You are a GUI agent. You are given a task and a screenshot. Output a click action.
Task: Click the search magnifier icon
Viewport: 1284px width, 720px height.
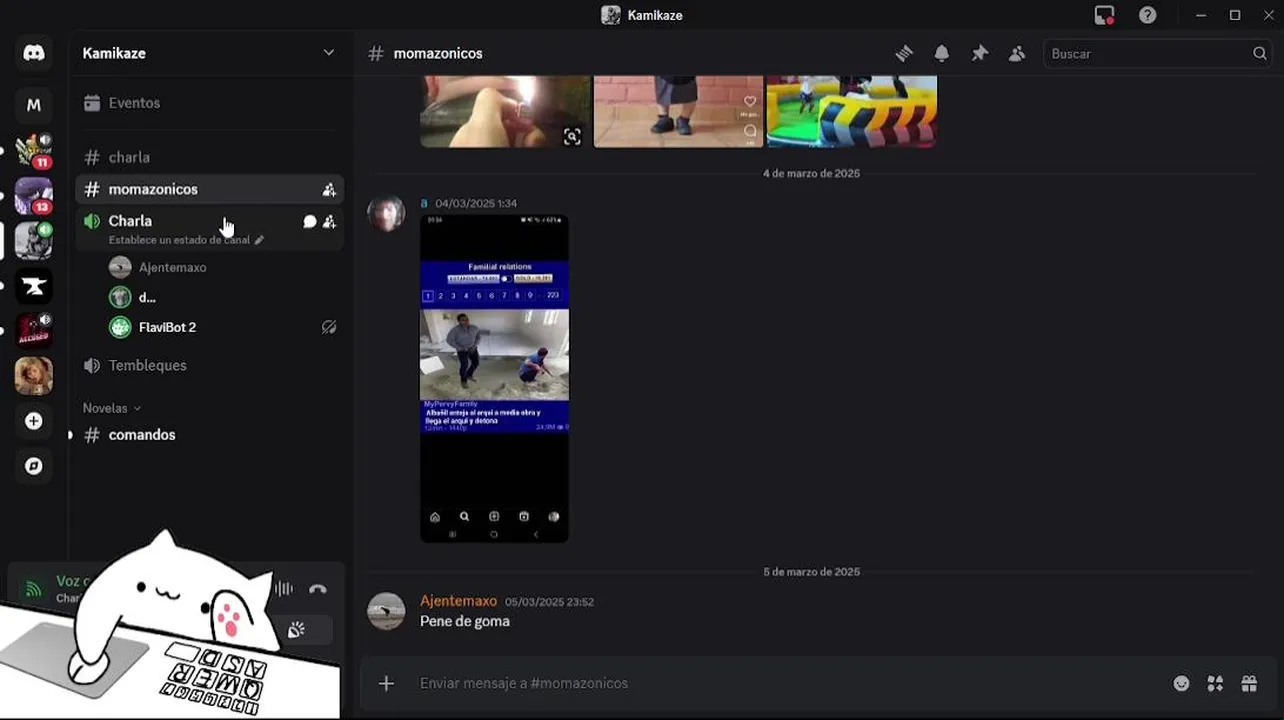(1260, 54)
